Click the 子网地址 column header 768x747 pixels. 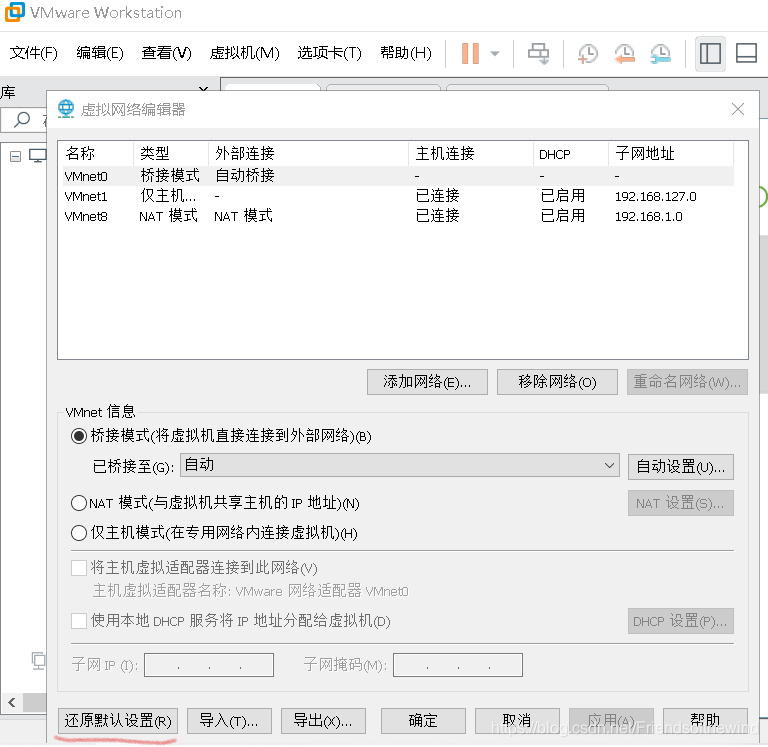[x=671, y=154]
